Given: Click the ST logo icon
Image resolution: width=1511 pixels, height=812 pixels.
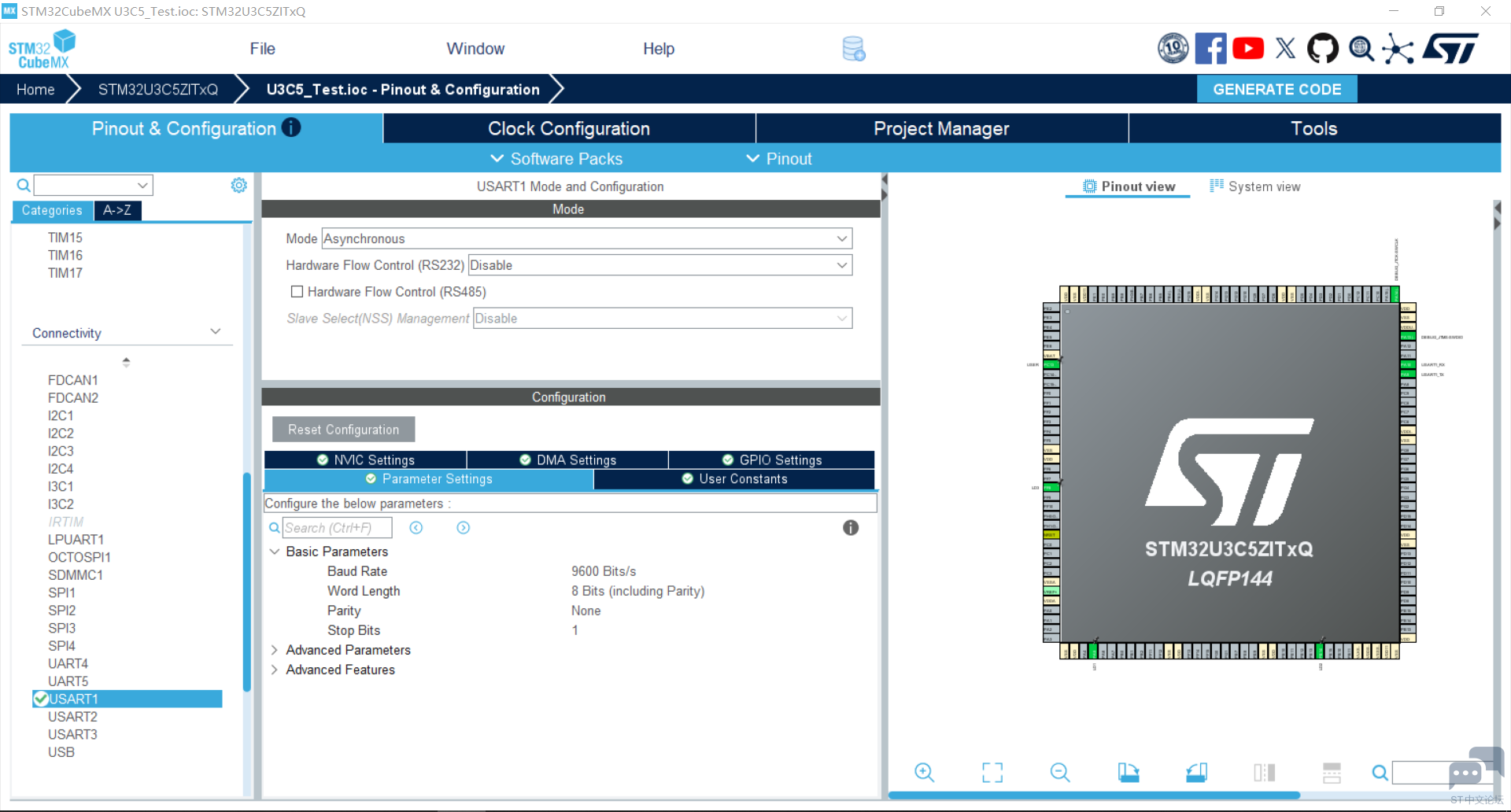Looking at the screenshot, I should click(1450, 49).
